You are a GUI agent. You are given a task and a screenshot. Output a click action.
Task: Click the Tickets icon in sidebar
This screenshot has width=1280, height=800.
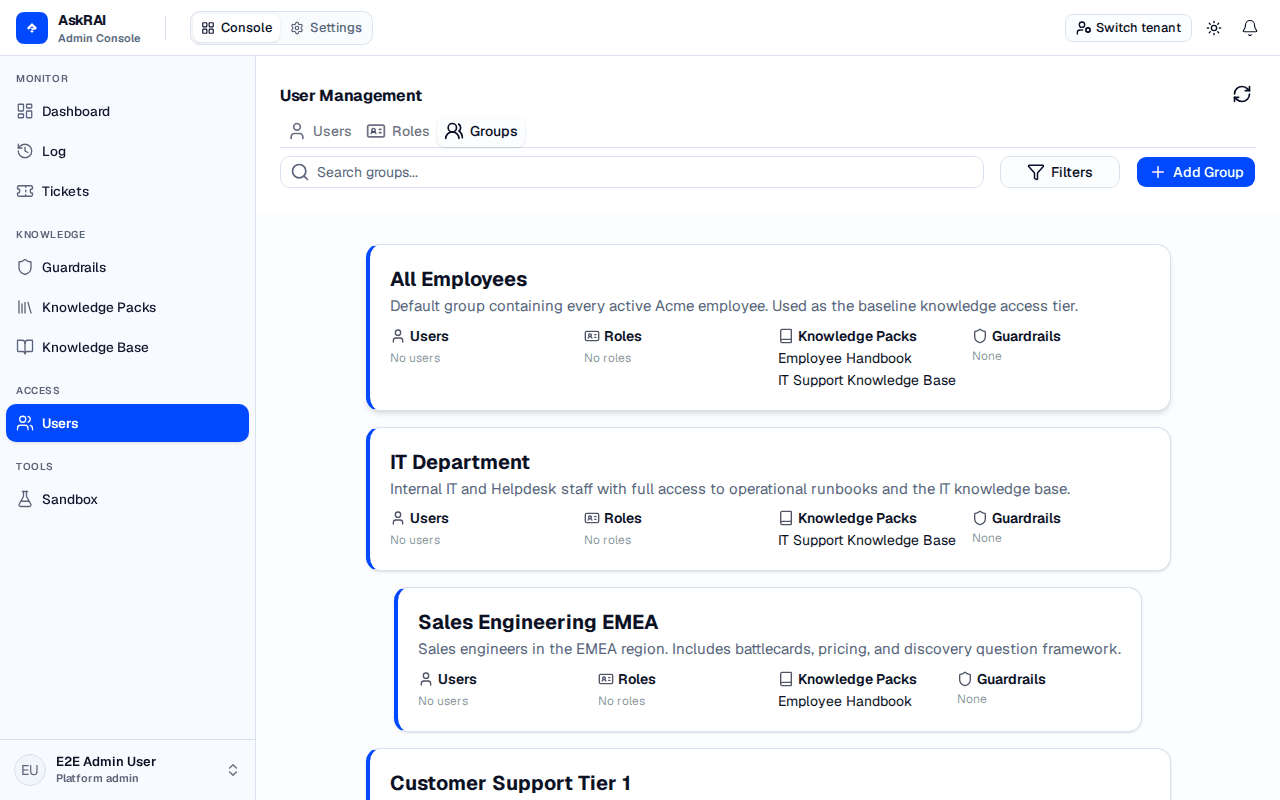(x=25, y=191)
